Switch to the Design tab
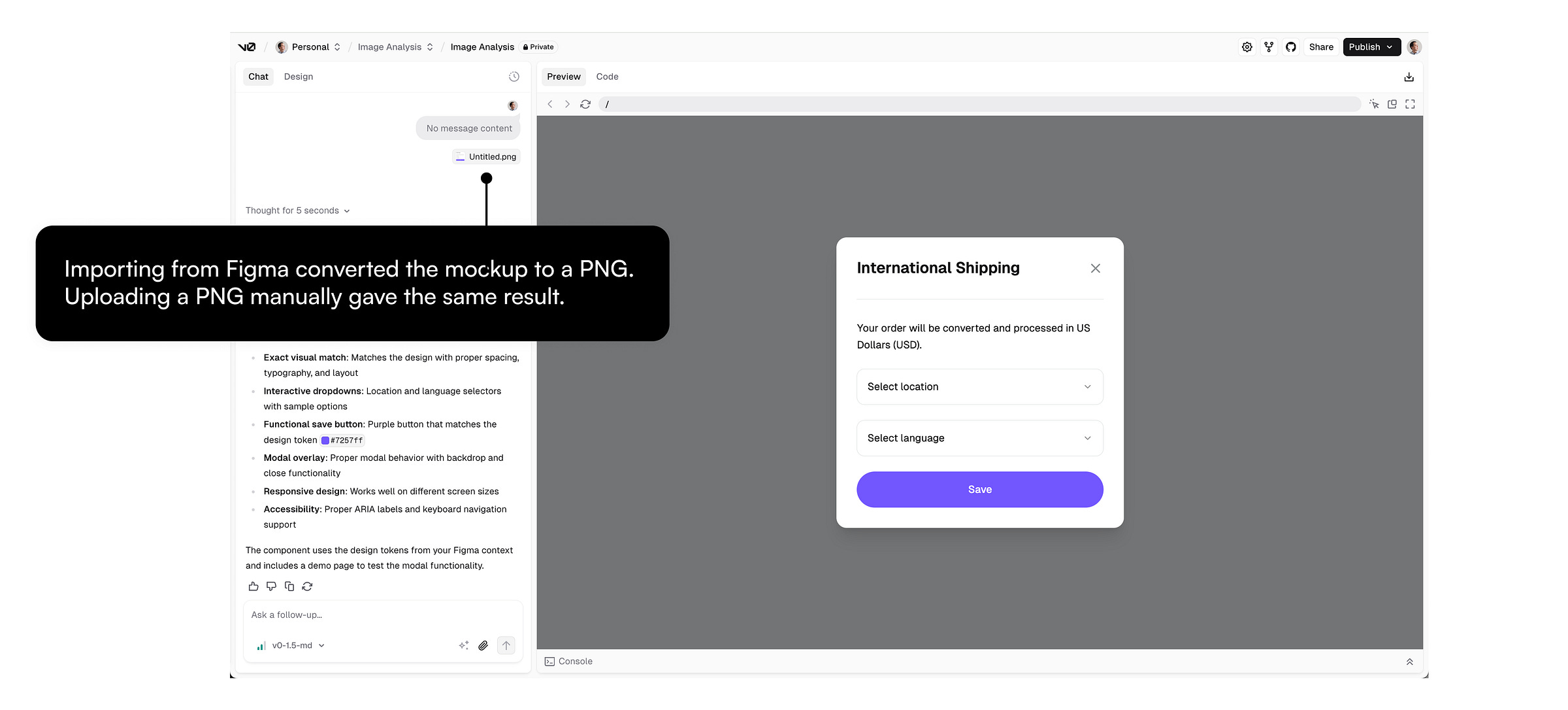 click(x=298, y=76)
